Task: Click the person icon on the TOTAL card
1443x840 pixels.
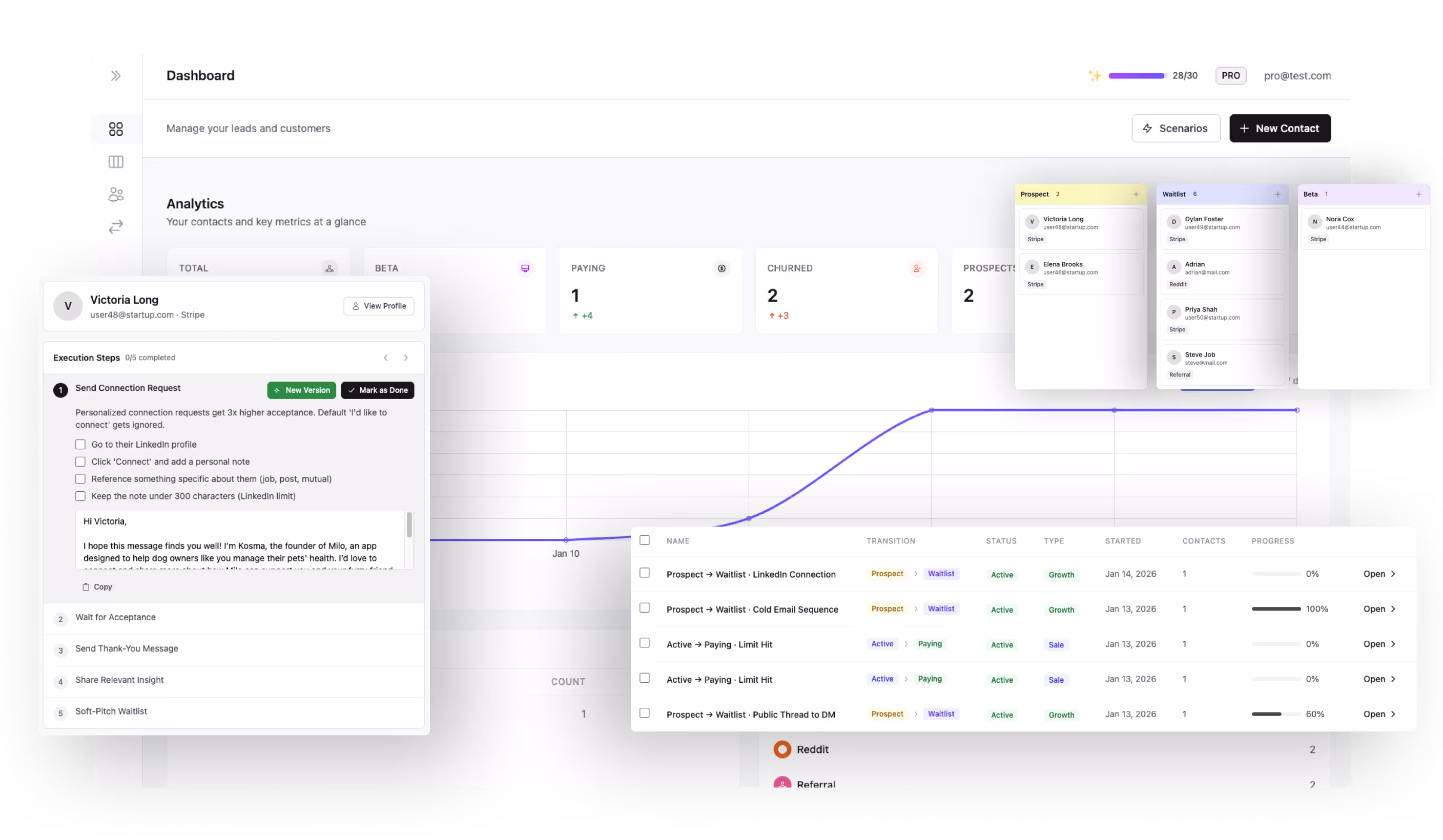Action: (x=329, y=268)
